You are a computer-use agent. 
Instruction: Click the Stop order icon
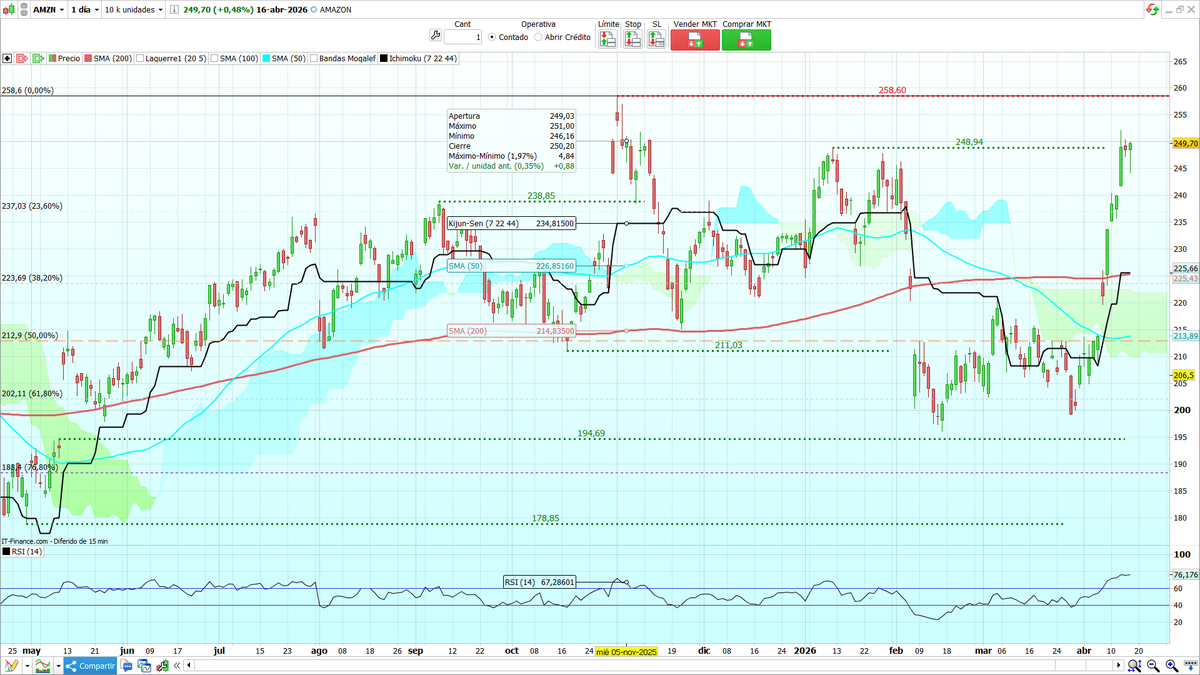click(x=632, y=39)
